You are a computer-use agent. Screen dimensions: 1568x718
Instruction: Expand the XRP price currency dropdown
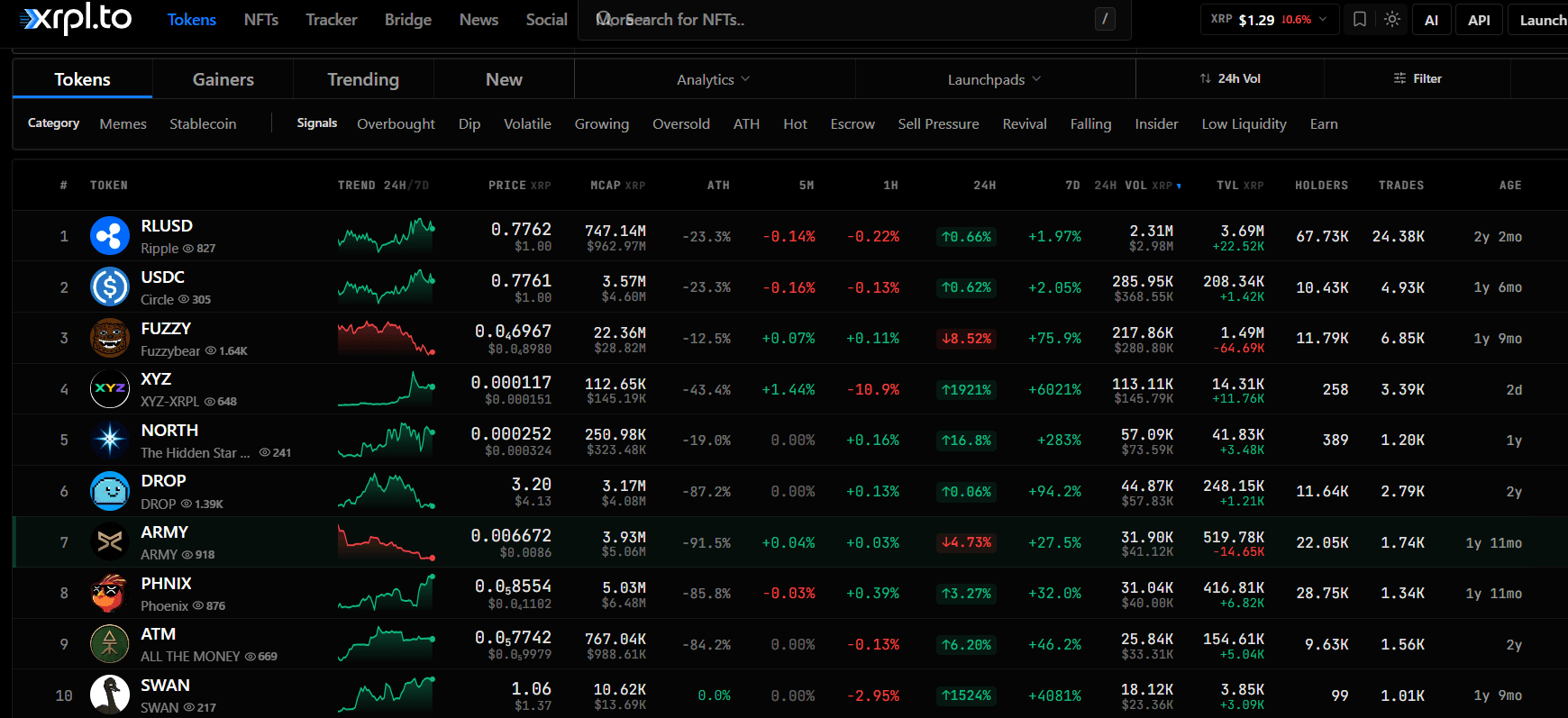(1269, 19)
